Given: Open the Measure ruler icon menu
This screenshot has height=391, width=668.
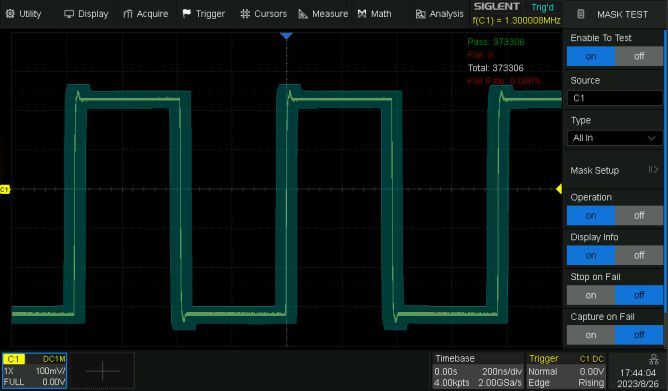Looking at the screenshot, I should click(x=323, y=14).
